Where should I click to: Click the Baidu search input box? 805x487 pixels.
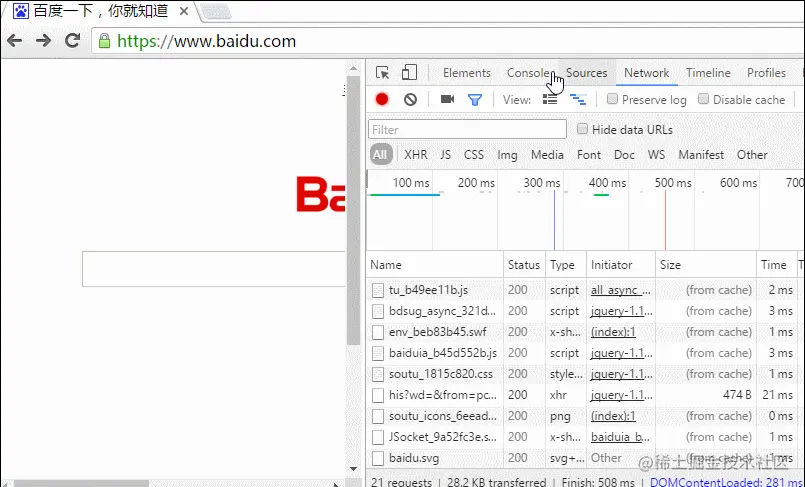pos(214,269)
